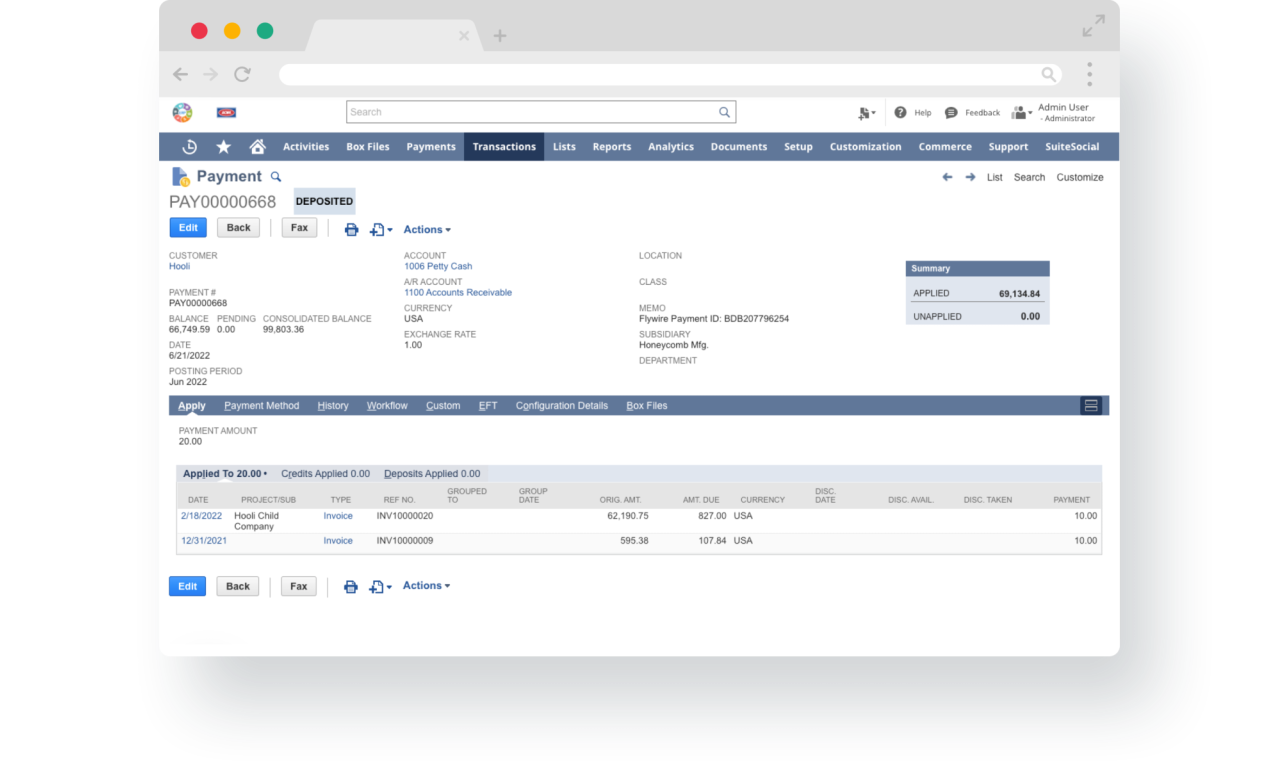Click the globe icon in the header
This screenshot has height=762, width=1280.
tap(182, 112)
